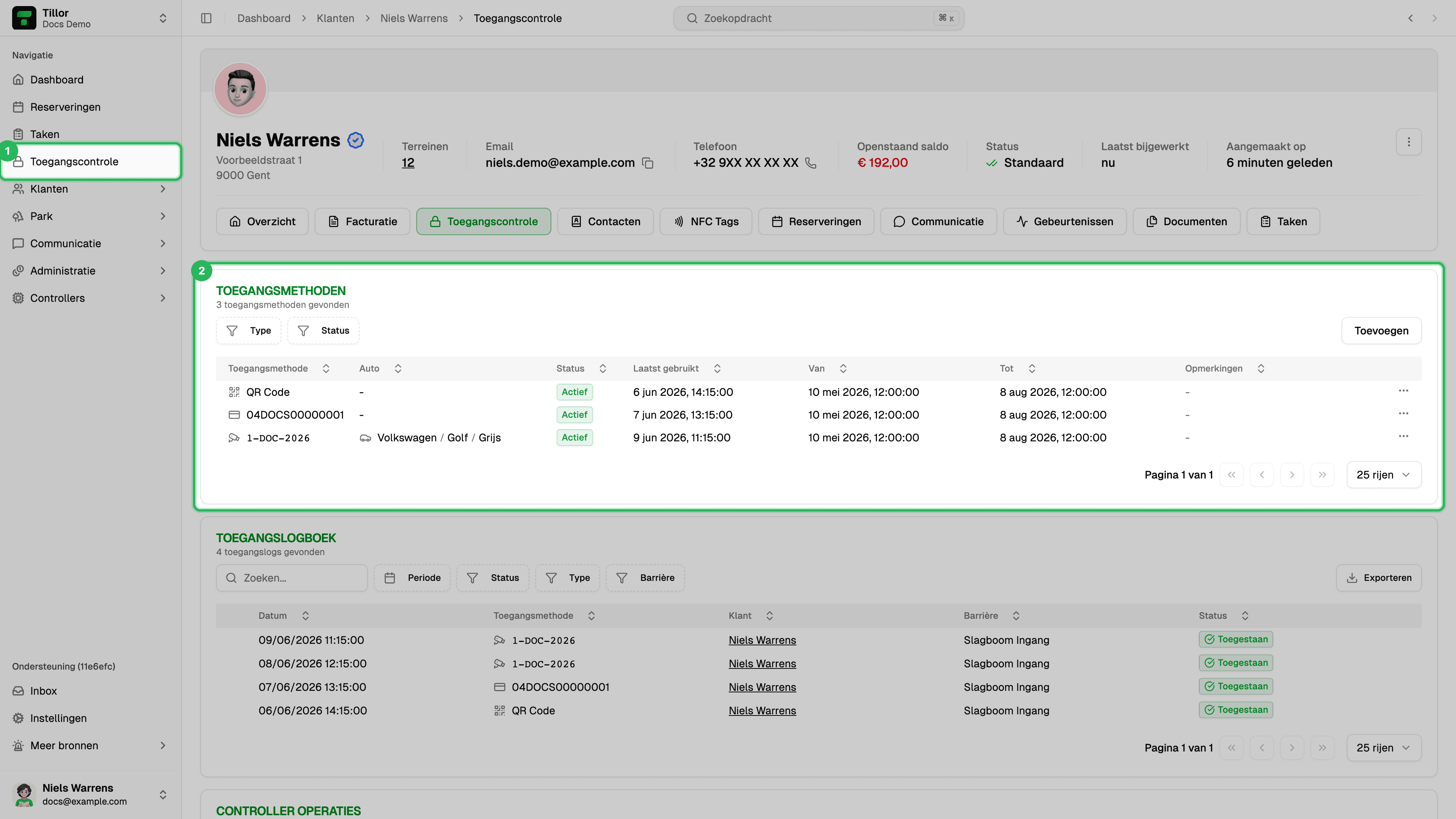1456x819 pixels.
Task: Click customer avatar picture
Action: (240, 89)
